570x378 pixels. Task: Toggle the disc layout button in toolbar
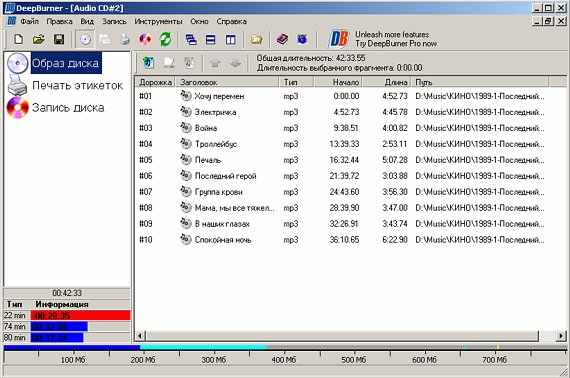85,39
